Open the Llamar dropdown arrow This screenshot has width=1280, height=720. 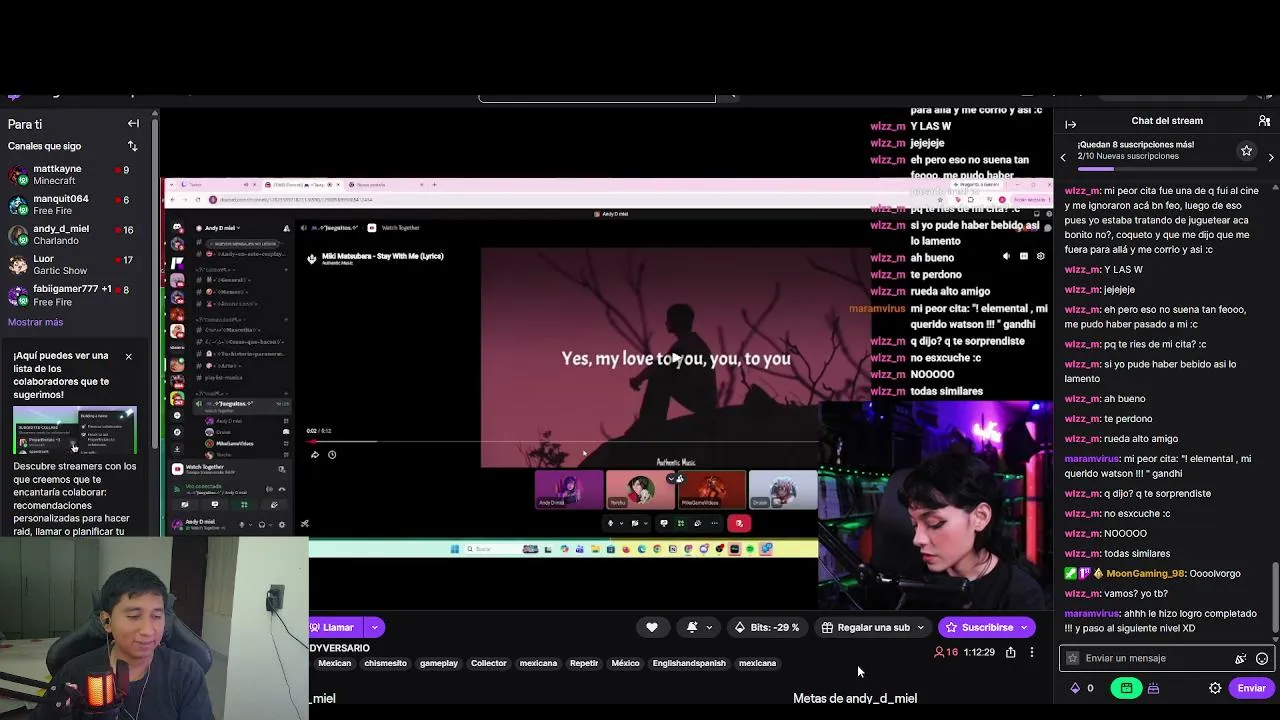[x=375, y=627]
